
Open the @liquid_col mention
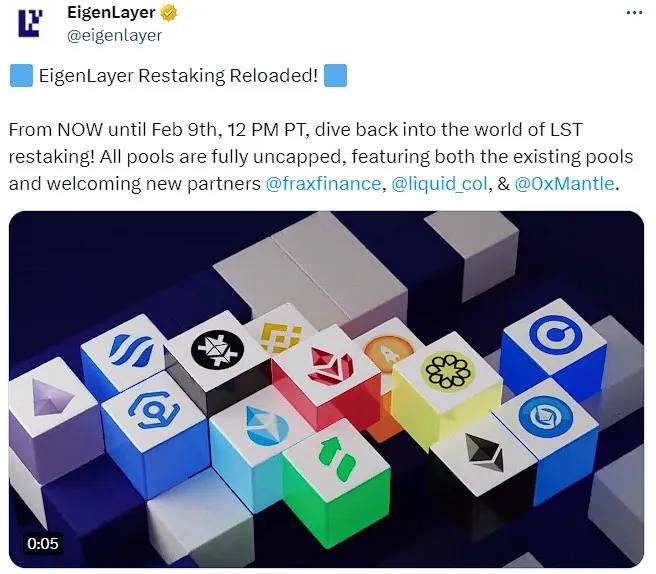click(439, 184)
